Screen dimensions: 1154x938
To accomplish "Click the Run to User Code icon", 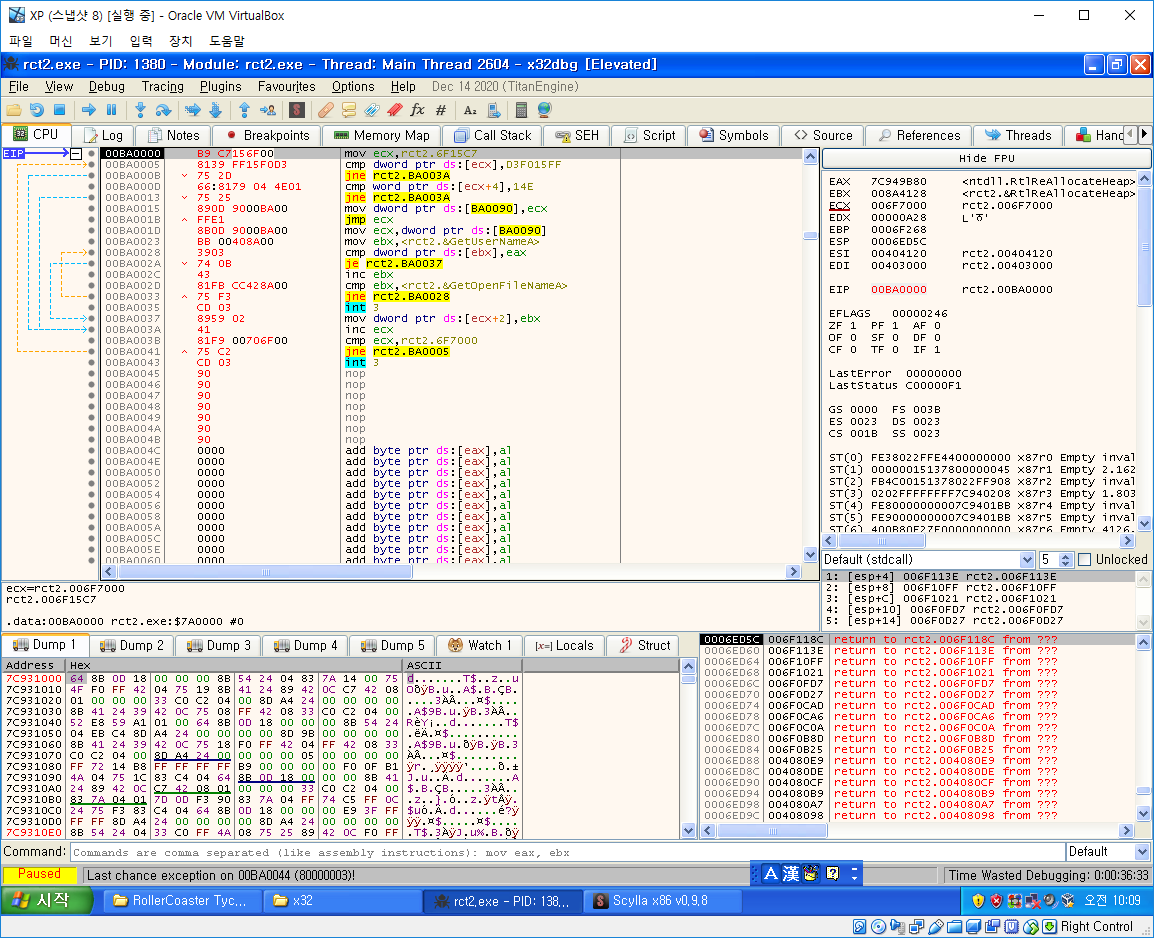I will pyautogui.click(x=268, y=110).
